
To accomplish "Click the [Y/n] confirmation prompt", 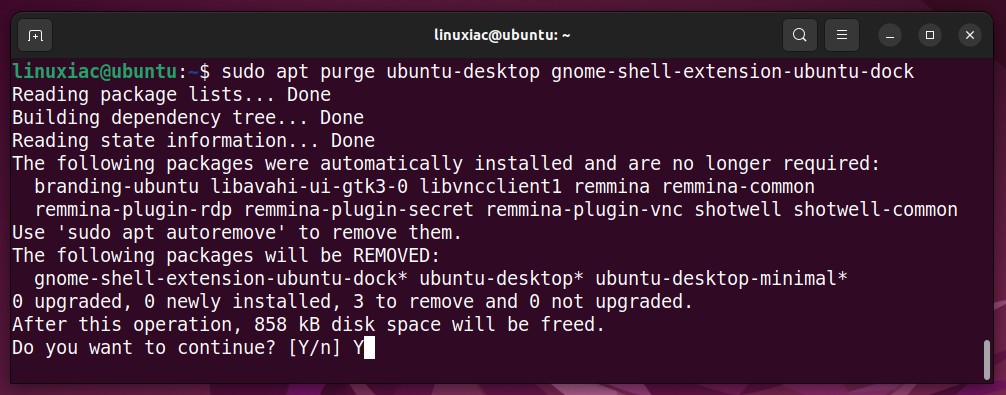I will tap(314, 348).
